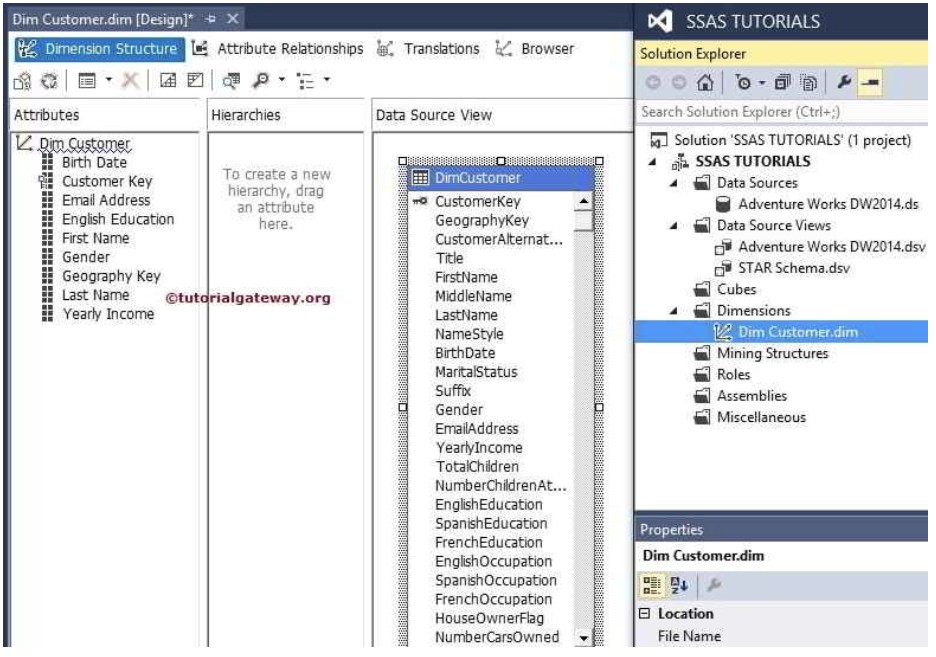Click the Alphabetical sort icon in Properties
This screenshot has height=657, width=936.
click(679, 586)
